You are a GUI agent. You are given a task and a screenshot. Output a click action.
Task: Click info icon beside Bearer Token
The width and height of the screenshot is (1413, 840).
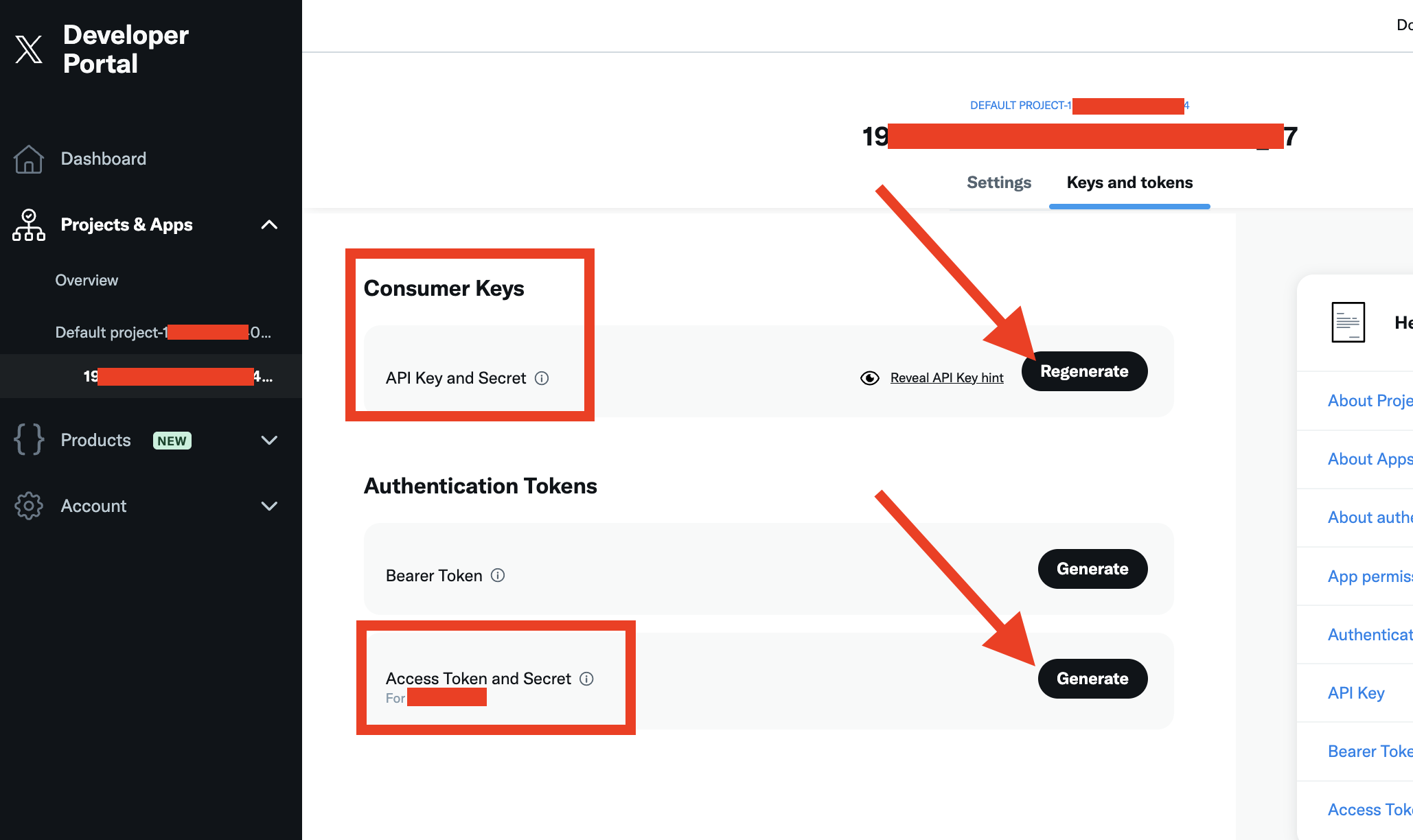498,575
